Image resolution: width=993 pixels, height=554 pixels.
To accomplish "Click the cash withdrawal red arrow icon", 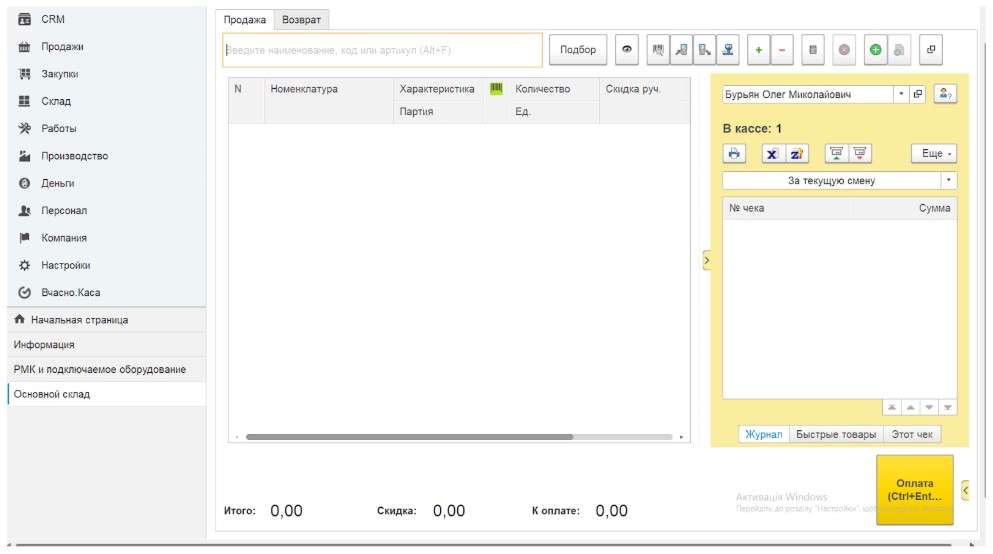I will click(859, 154).
